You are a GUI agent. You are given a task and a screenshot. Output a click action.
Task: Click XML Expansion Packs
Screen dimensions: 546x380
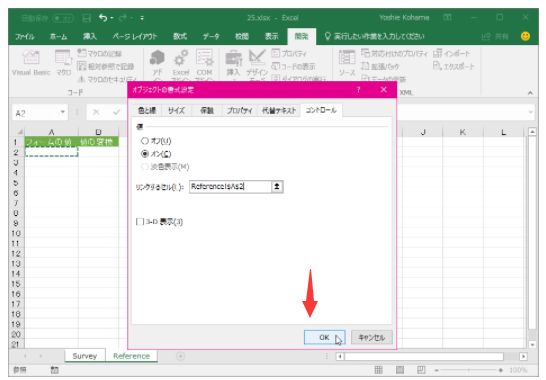(380, 66)
